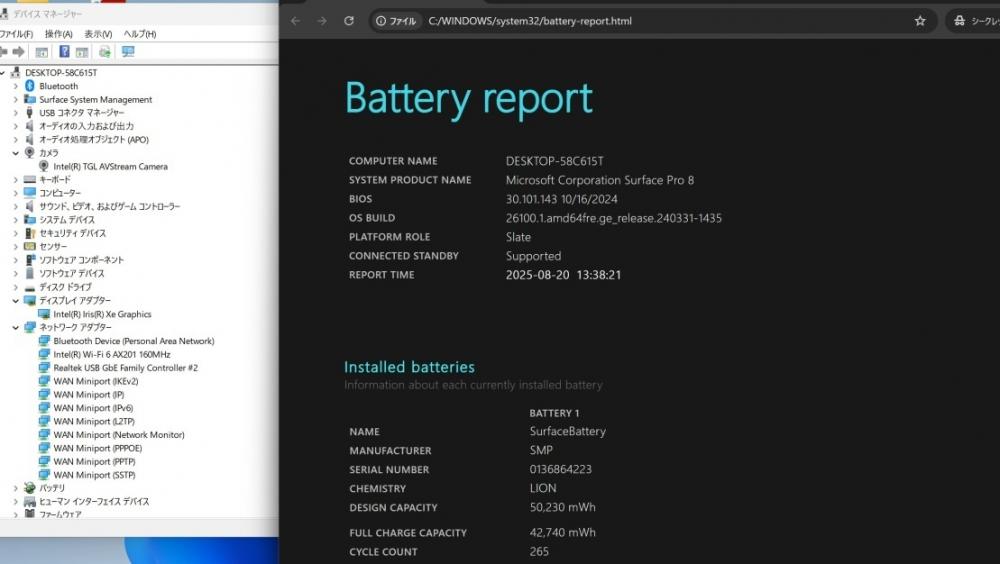Select WAN Miniport (IKEv2)
This screenshot has height=564, width=1000.
96,382
